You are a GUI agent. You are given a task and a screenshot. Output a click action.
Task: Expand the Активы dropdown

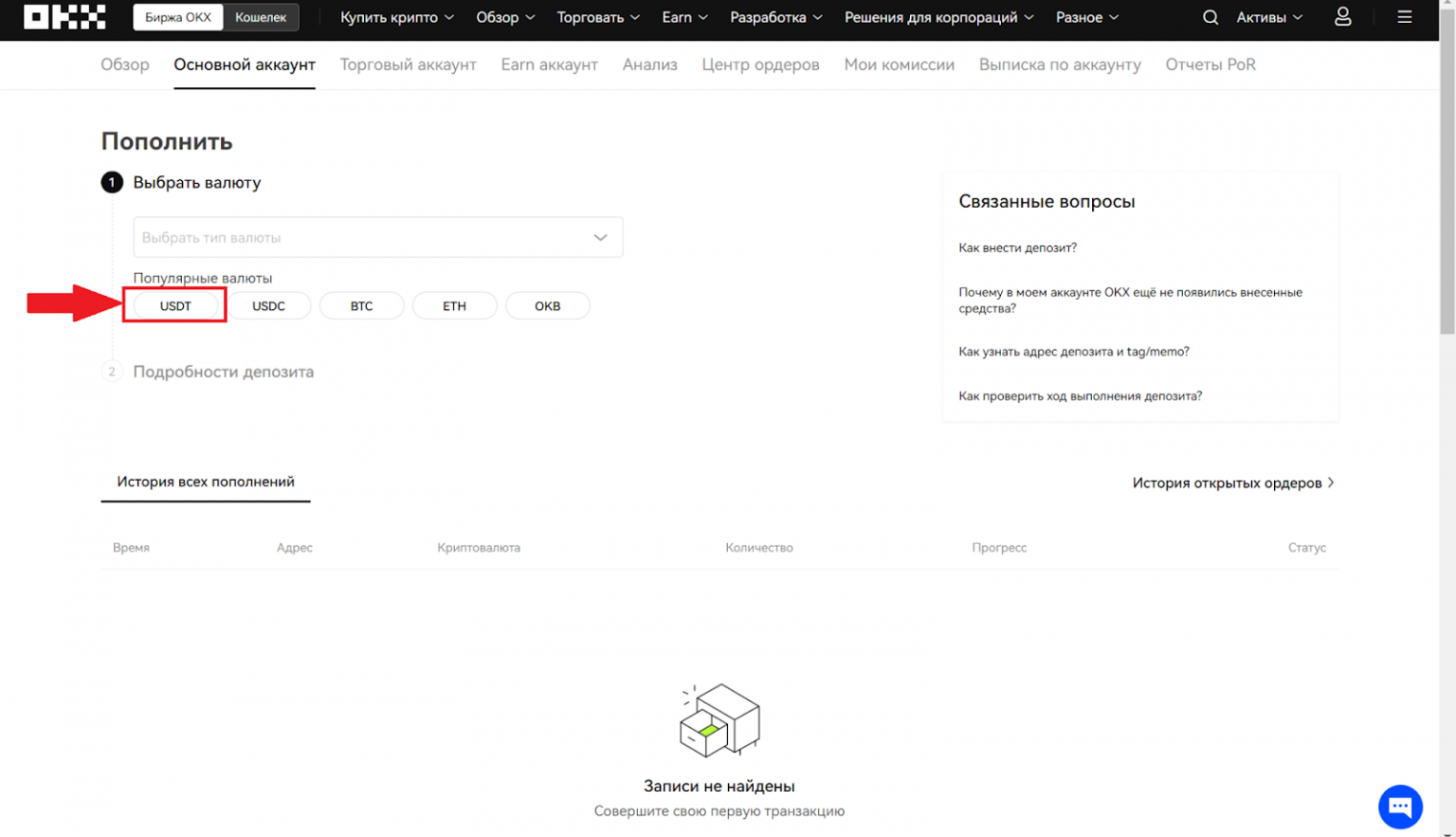coord(1268,17)
